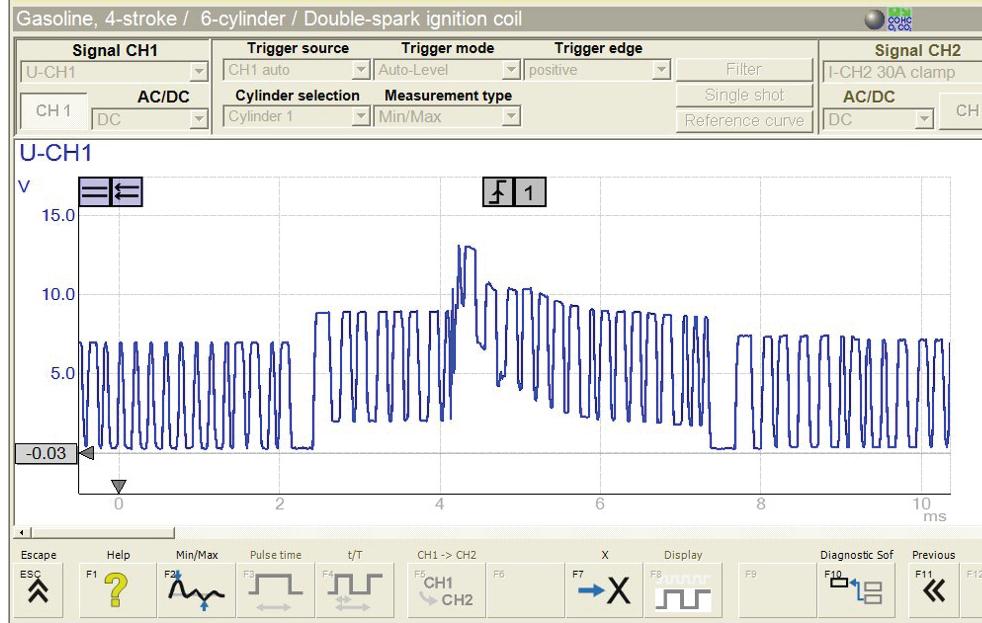Toggle the CH 1 channel button
Screen dimensions: 982x623
(53, 111)
